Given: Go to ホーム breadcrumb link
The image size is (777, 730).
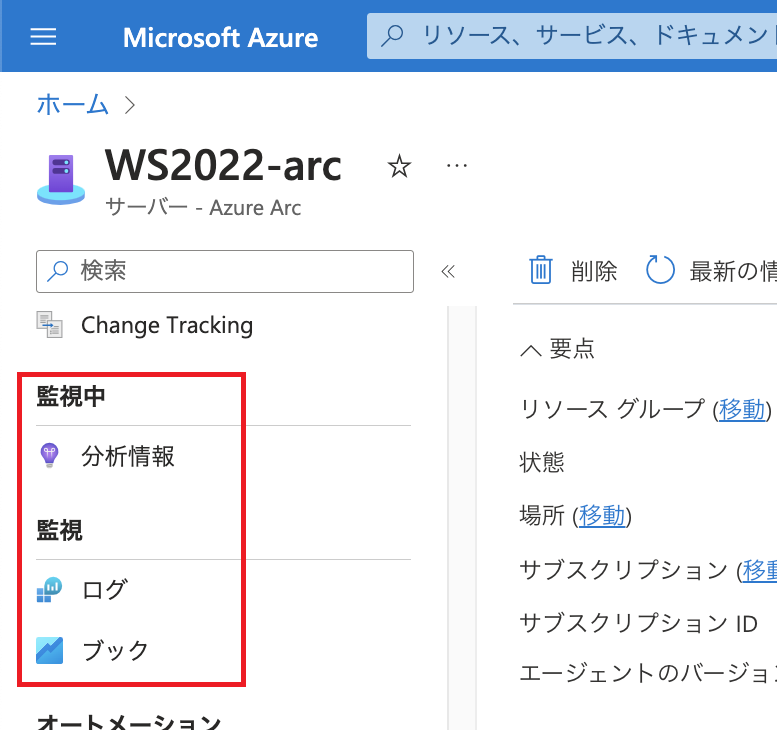Looking at the screenshot, I should (x=72, y=105).
